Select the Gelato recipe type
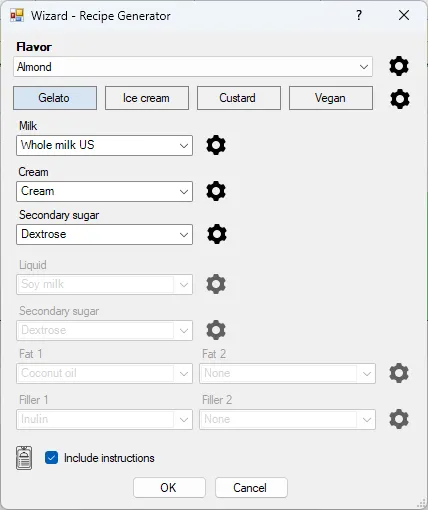Image resolution: width=428 pixels, height=510 pixels. pos(55,98)
